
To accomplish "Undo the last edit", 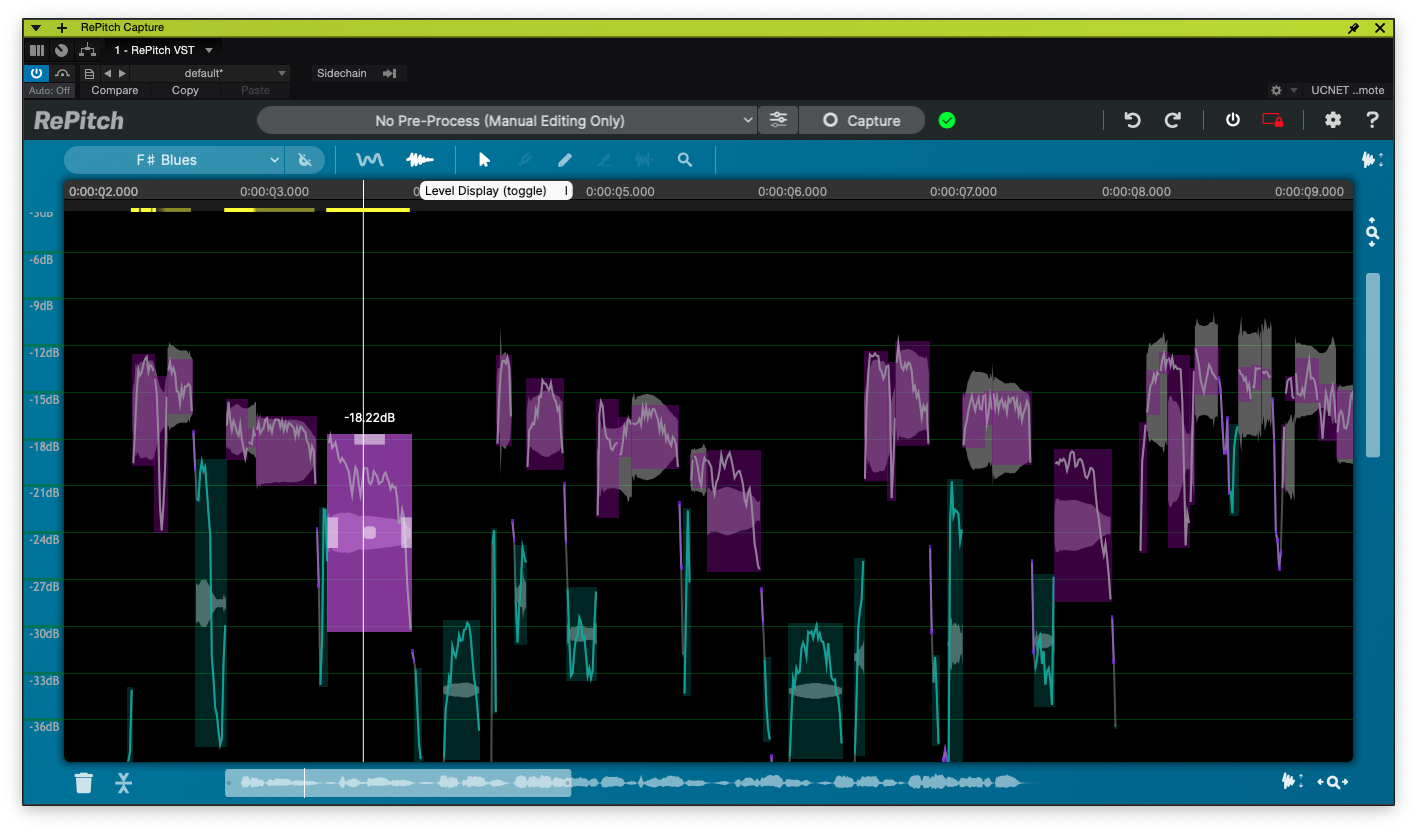I will pyautogui.click(x=1132, y=120).
